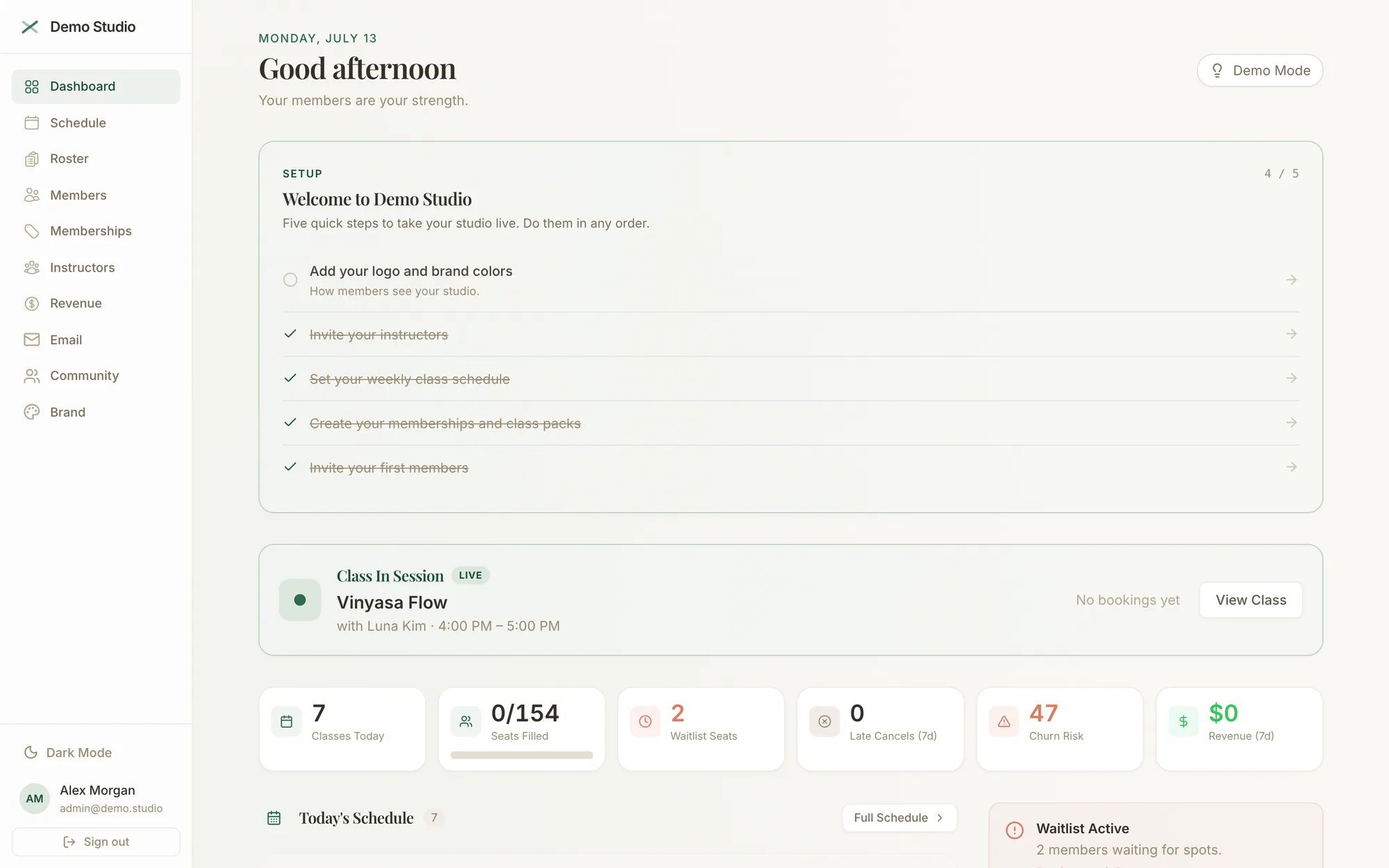Click the $0 Revenue value
The height and width of the screenshot is (868, 1389).
(x=1223, y=713)
